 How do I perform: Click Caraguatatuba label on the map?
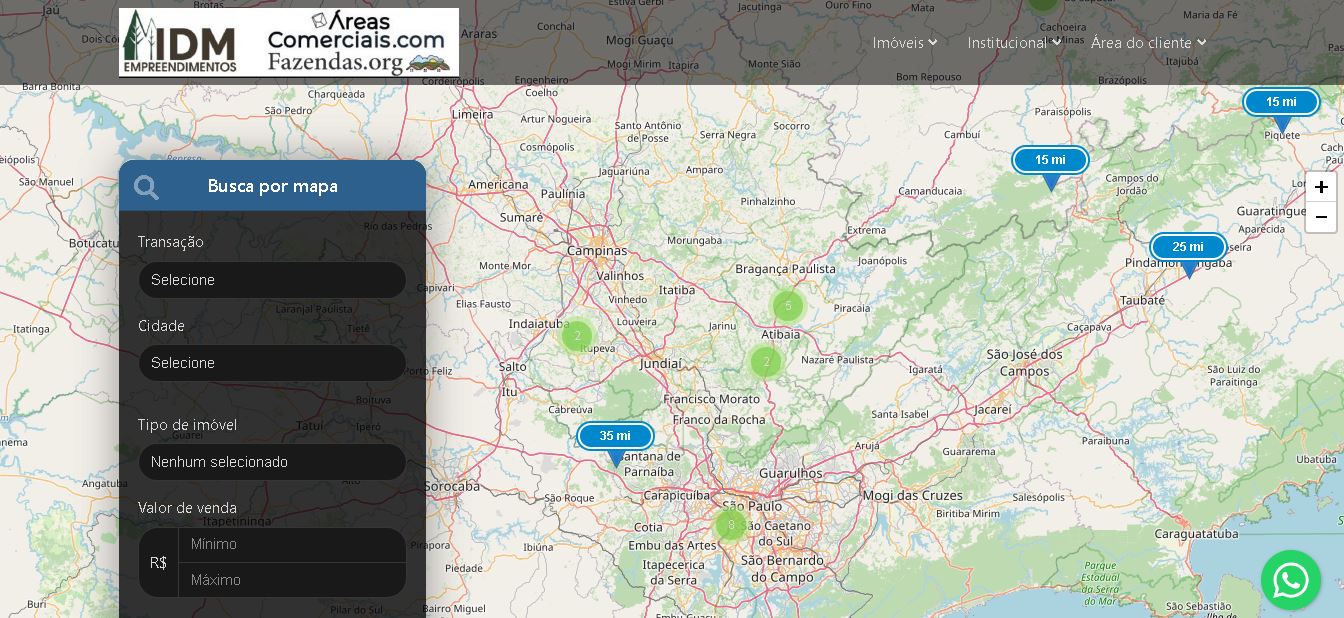[x=1196, y=534]
